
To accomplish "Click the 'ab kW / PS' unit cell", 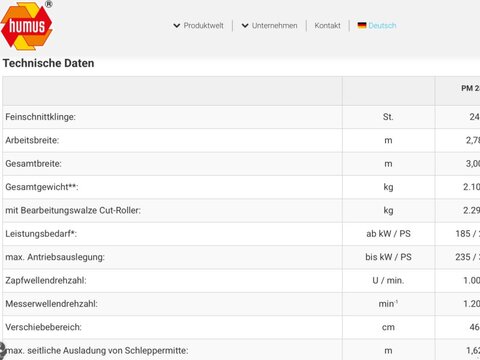I will [x=388, y=234].
